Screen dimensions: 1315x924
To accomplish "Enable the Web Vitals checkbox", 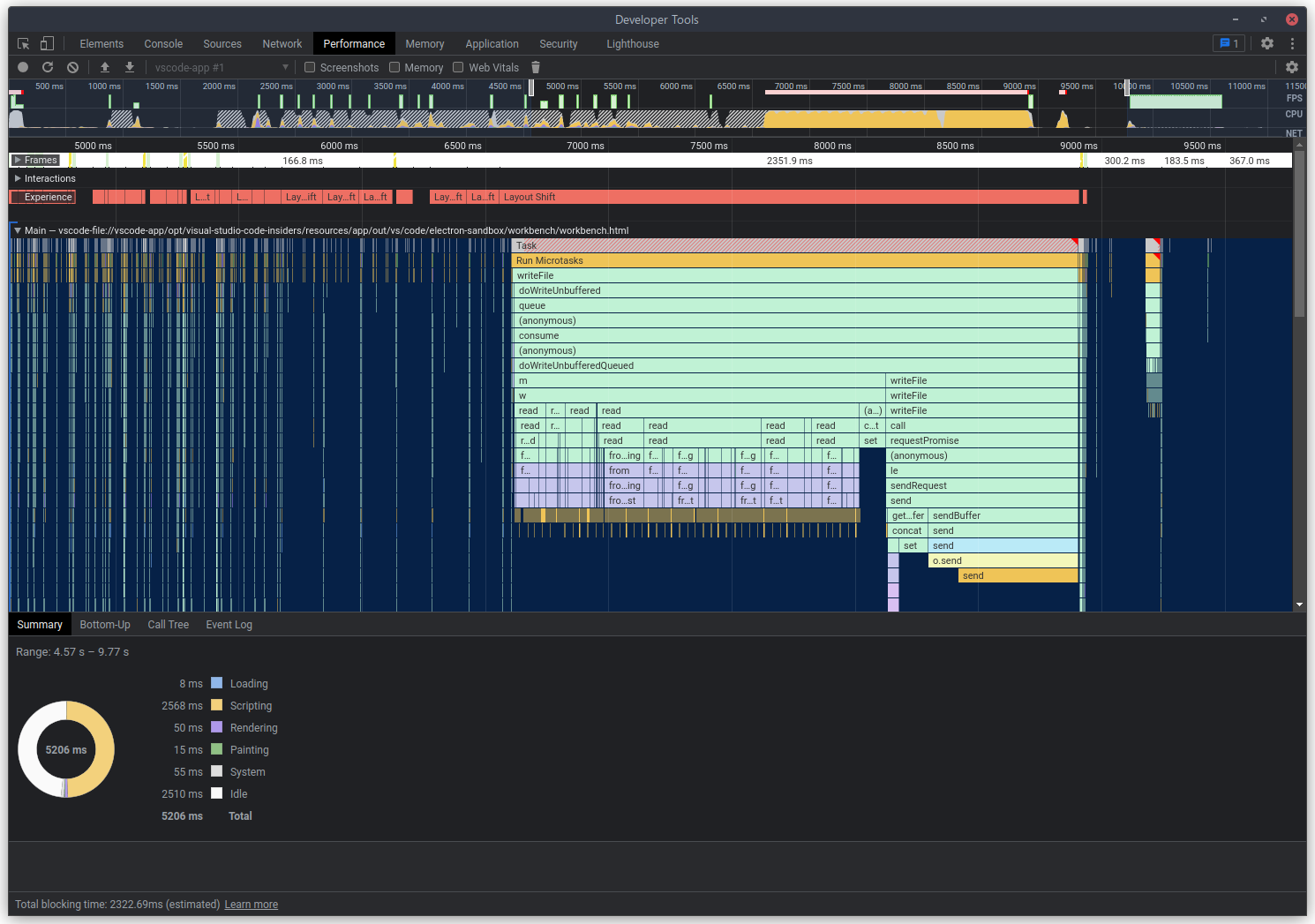I will click(x=458, y=67).
